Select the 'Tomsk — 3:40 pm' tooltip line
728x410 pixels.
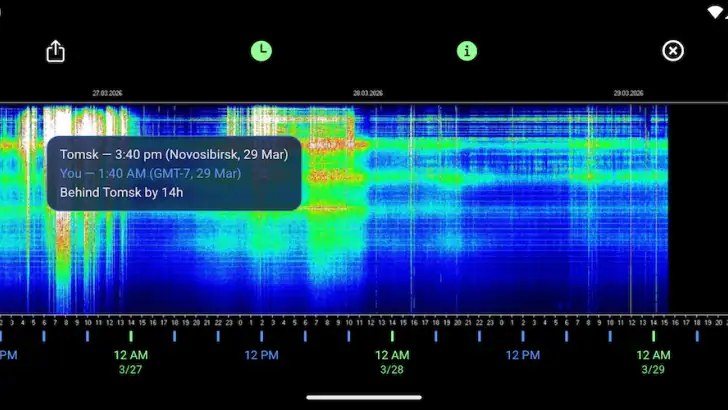(x=174, y=154)
